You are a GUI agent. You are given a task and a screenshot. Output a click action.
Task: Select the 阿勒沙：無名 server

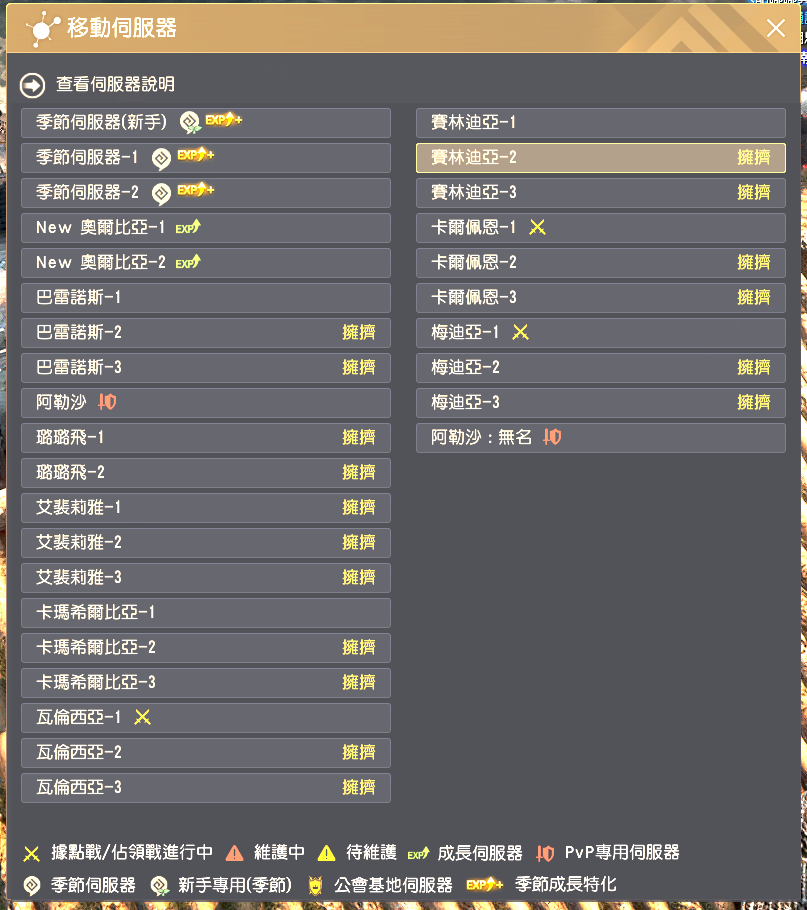click(x=601, y=438)
